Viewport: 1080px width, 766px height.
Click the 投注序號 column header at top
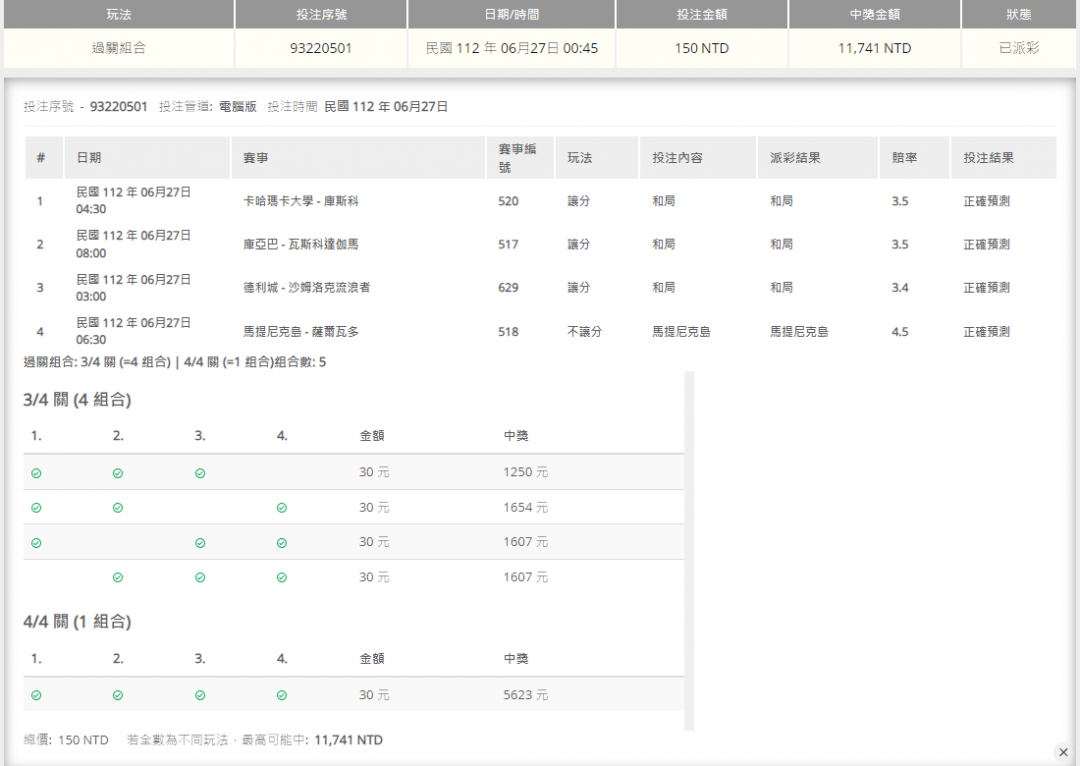(321, 14)
